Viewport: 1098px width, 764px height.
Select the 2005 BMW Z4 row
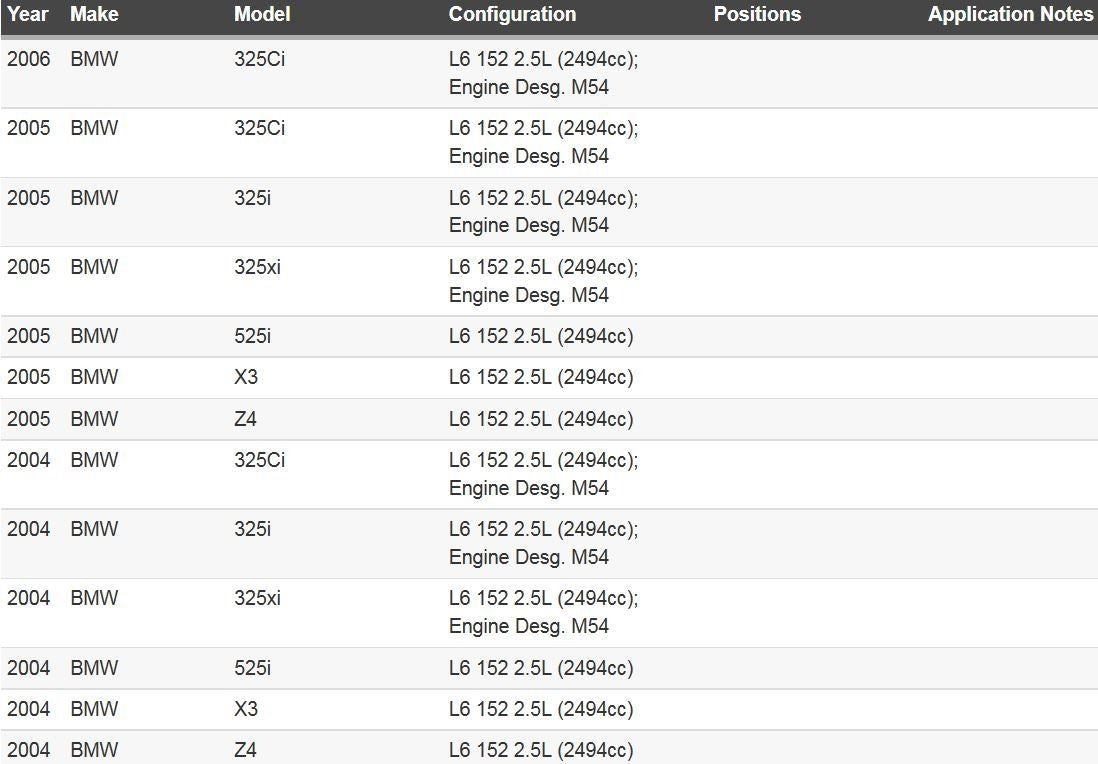[x=549, y=419]
